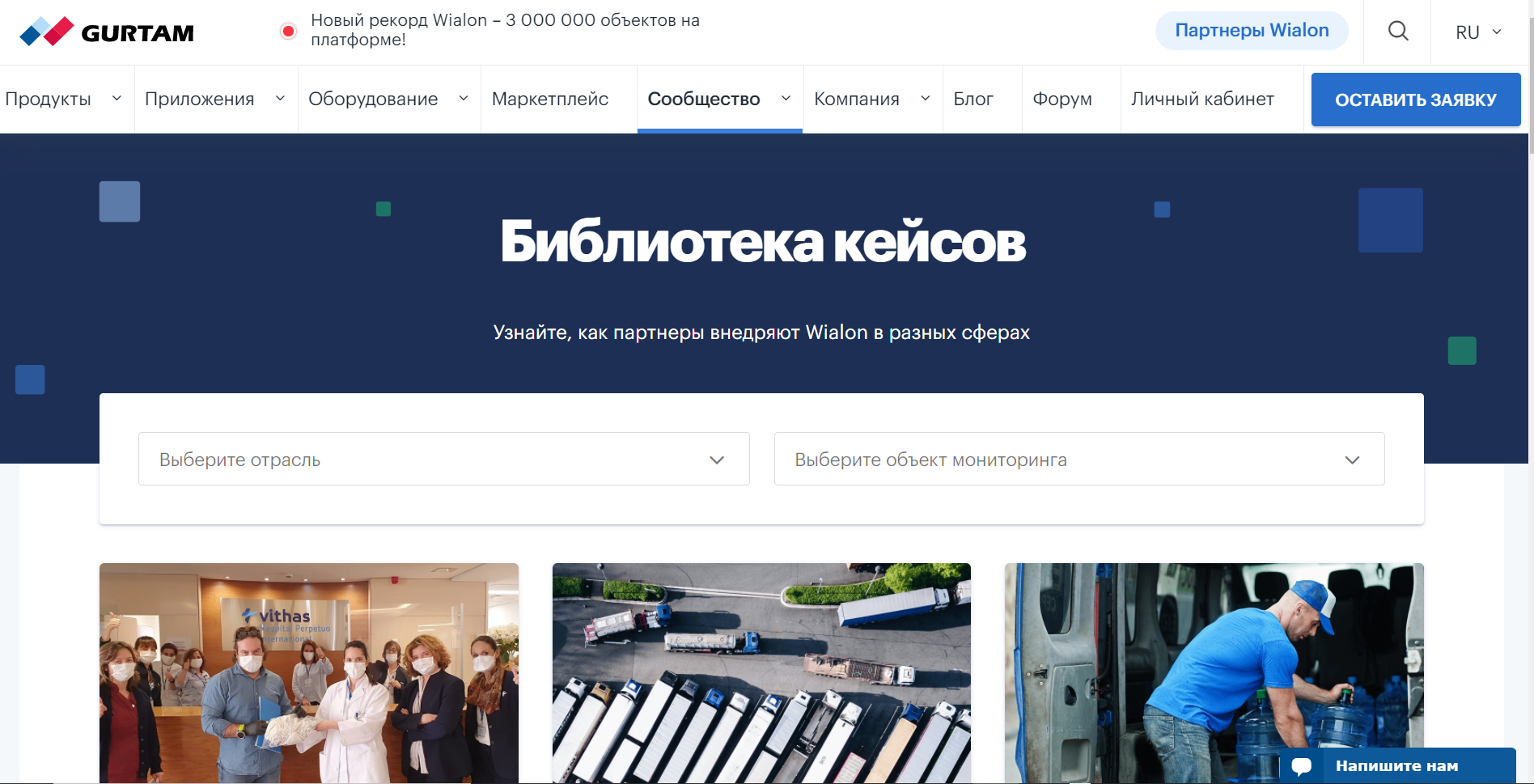
Task: Open the Выберите объект мониторинга dropdown
Action: pyautogui.click(x=1078, y=459)
